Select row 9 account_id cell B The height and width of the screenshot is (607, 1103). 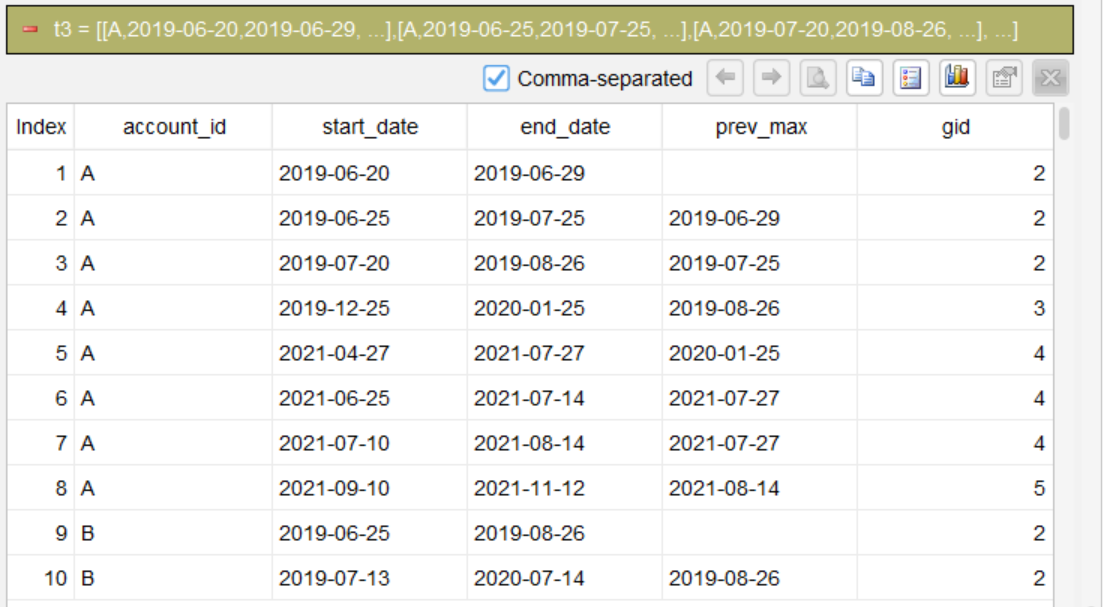pyautogui.click(x=174, y=533)
